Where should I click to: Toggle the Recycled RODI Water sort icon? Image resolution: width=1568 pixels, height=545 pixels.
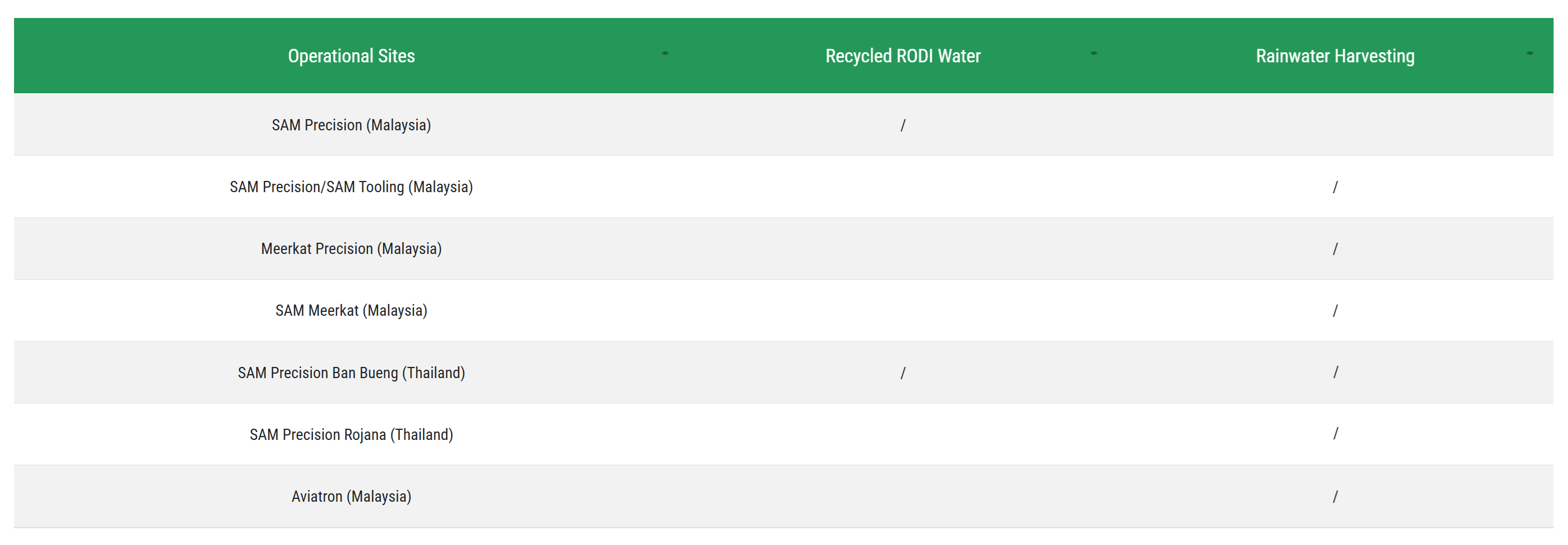pos(1093,53)
